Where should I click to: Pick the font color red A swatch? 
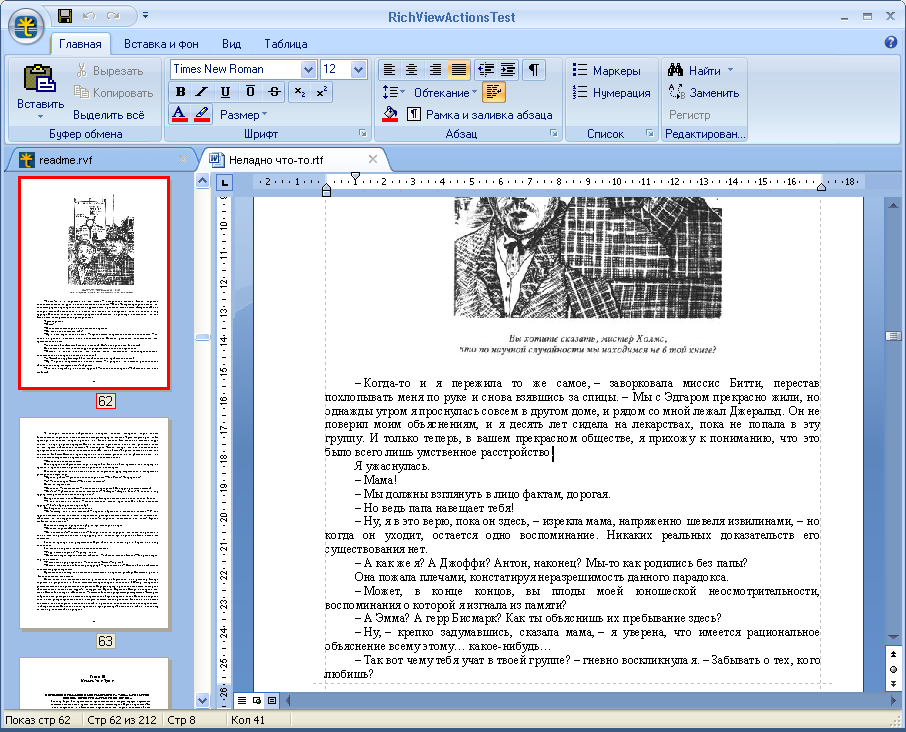[x=180, y=114]
